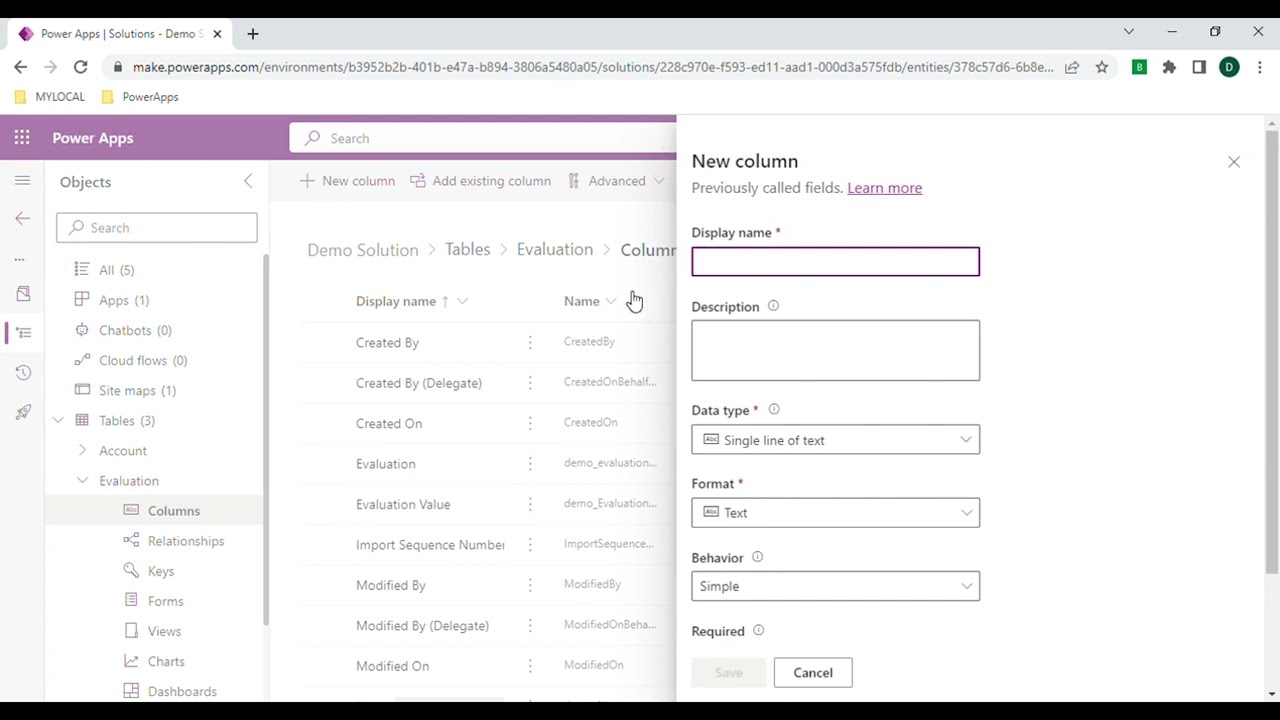Image resolution: width=1280 pixels, height=720 pixels.
Task: Select All (5) in Objects list
Action: pos(116,270)
